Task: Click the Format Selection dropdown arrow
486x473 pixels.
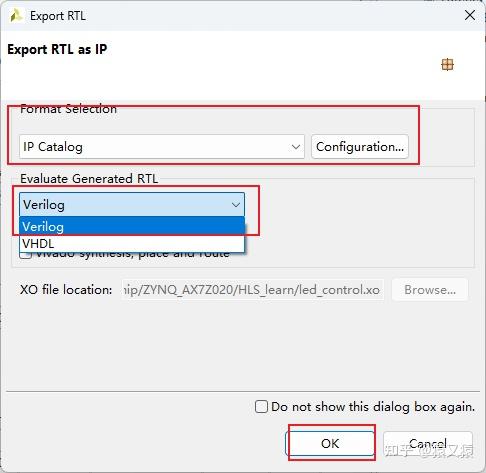Action: coord(296,147)
